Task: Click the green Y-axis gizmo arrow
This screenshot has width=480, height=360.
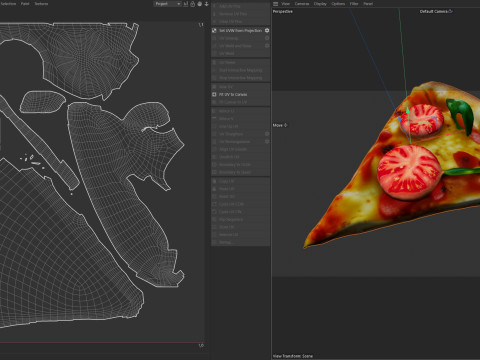Action: [x=407, y=110]
